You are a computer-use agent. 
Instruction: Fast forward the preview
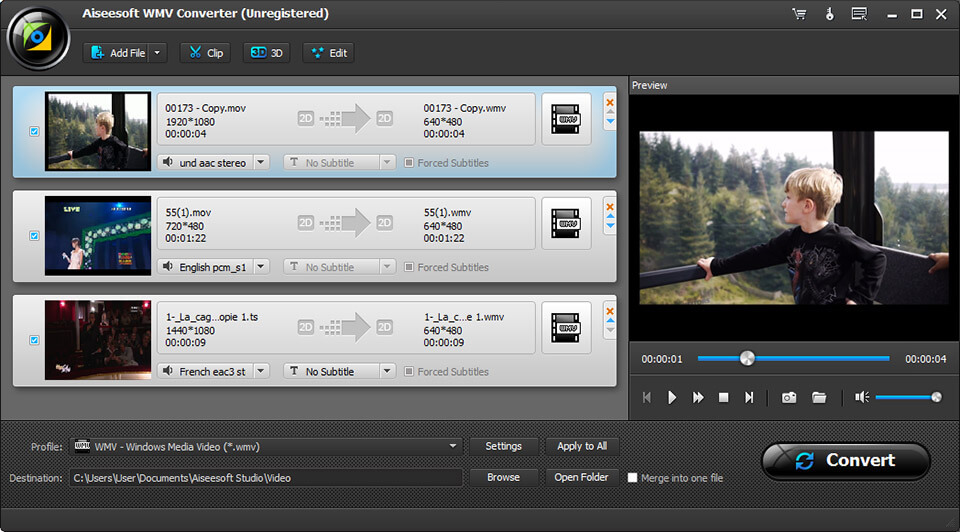tap(697, 397)
